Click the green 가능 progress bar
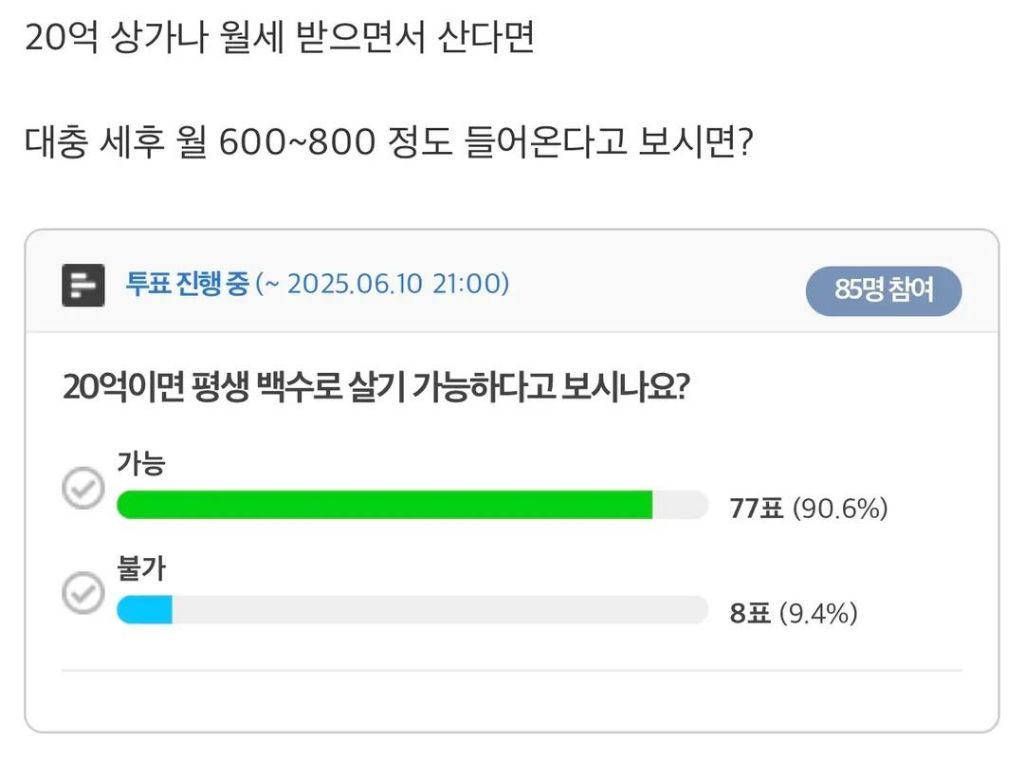The height and width of the screenshot is (759, 1024). 385,505
